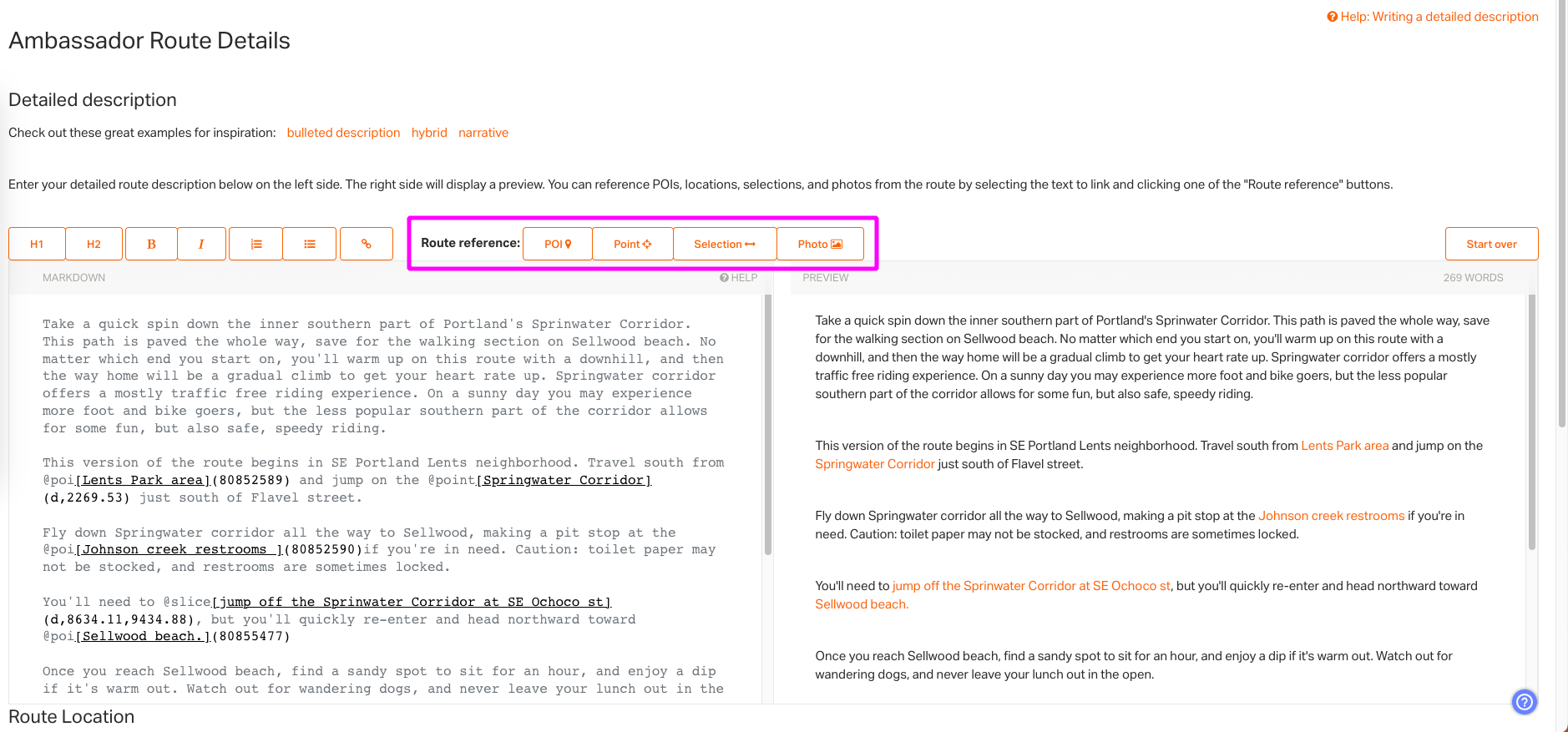Add a POI route reference
This screenshot has width=1568, height=732.
[558, 244]
